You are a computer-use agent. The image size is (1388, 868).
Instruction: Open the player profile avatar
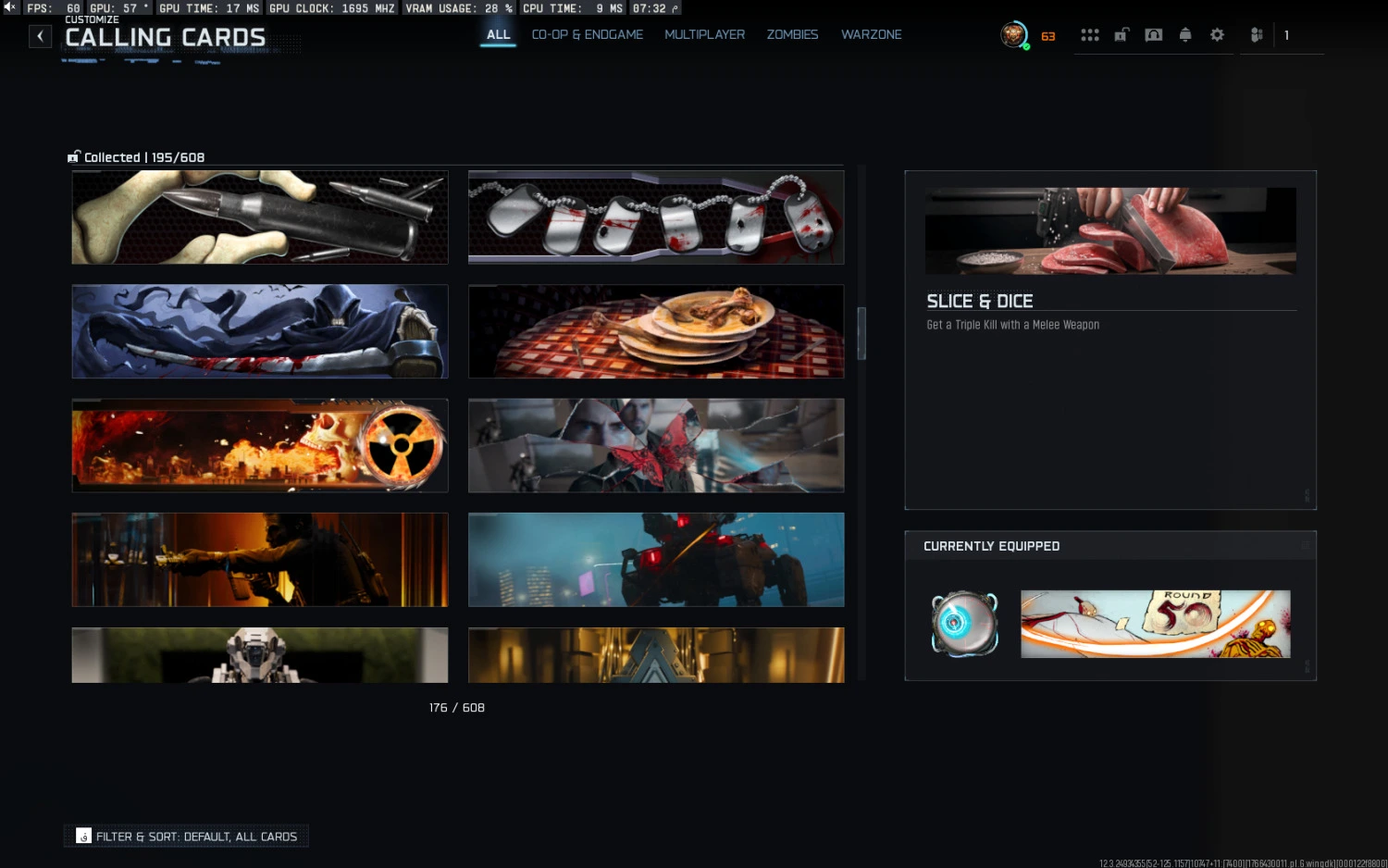[x=1014, y=35]
